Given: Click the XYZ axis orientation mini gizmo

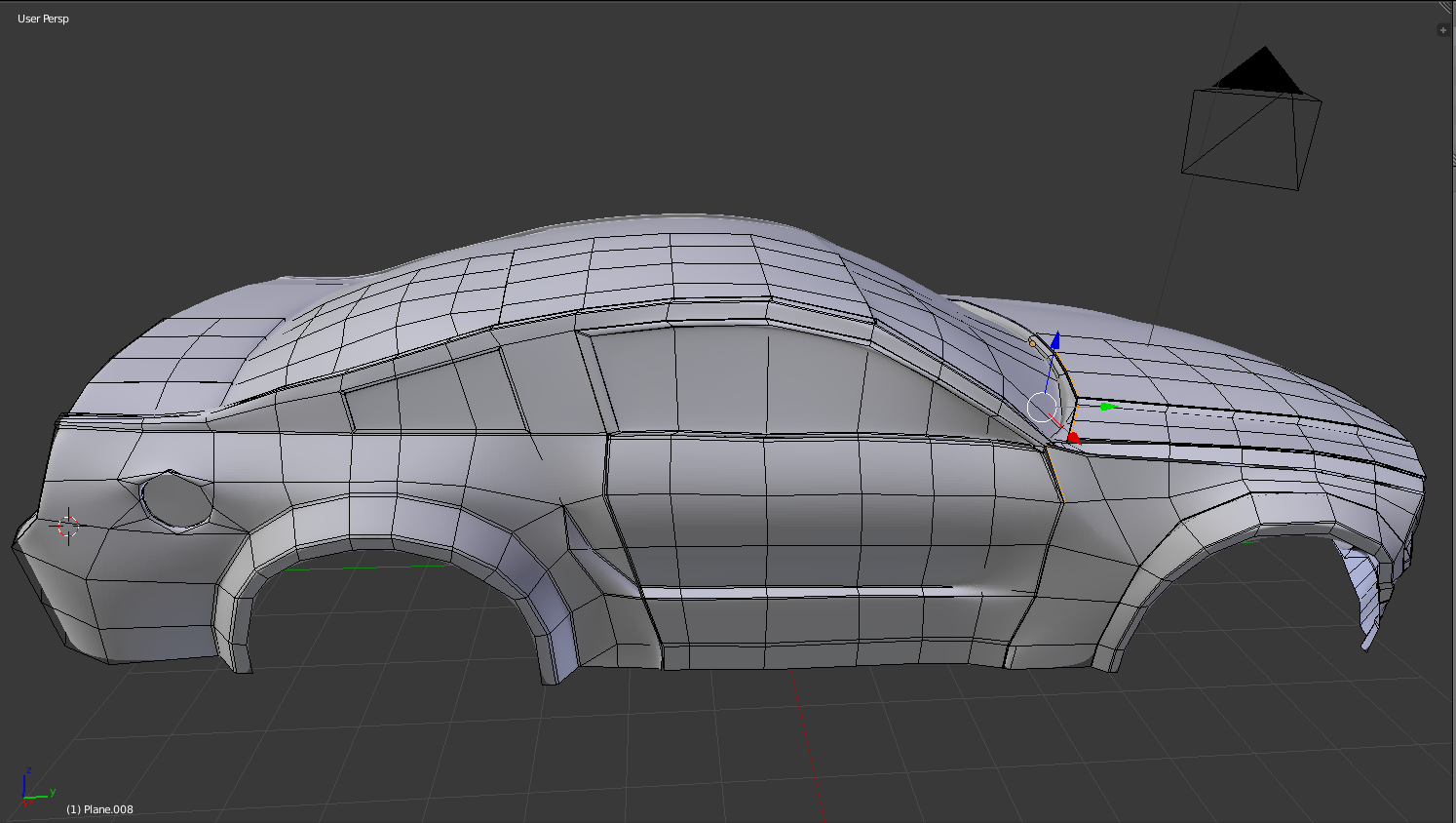Looking at the screenshot, I should click(x=37, y=789).
